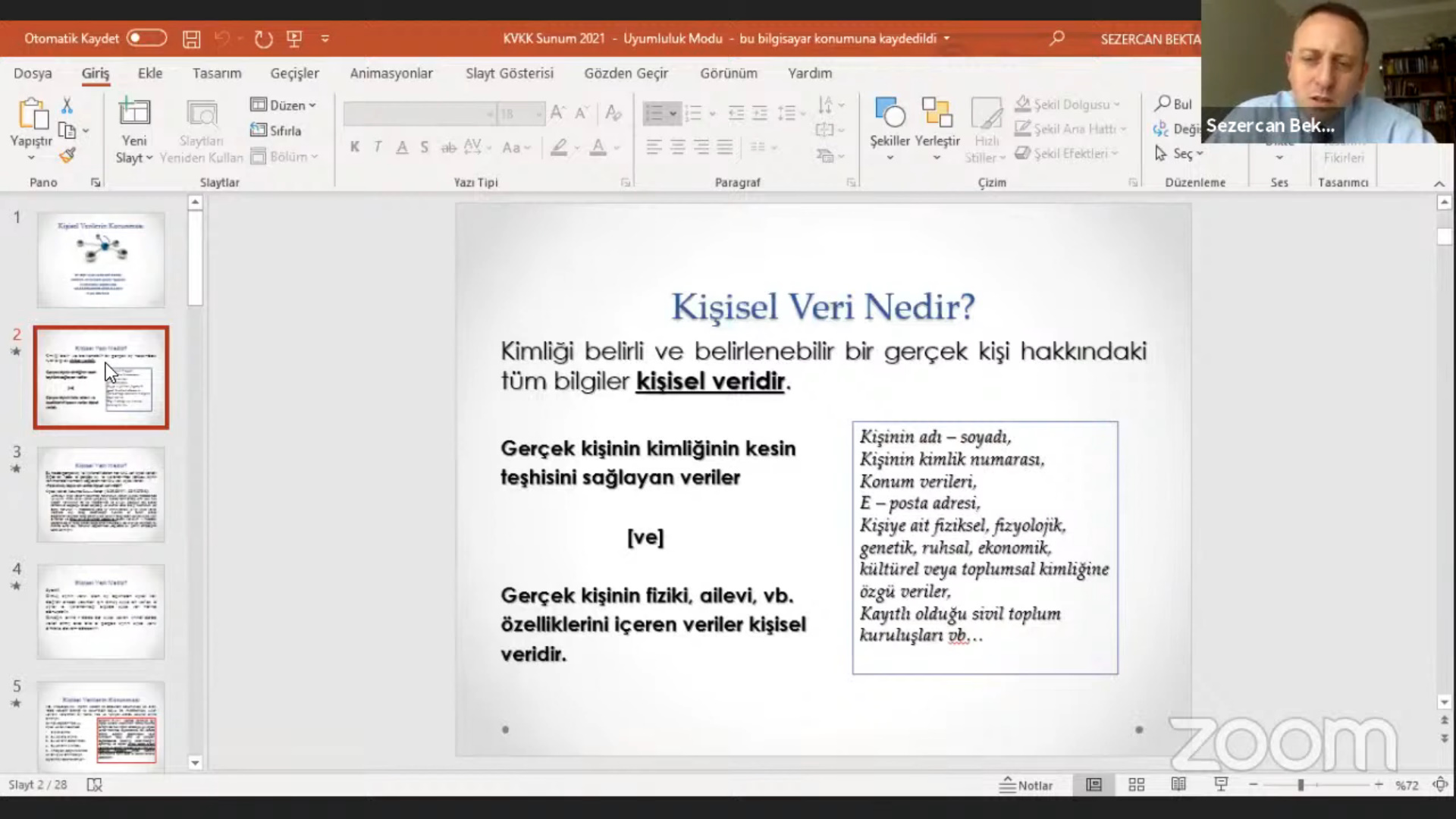The image size is (1456, 819).
Task: Open the search magnifier in title bar
Action: 1056,38
